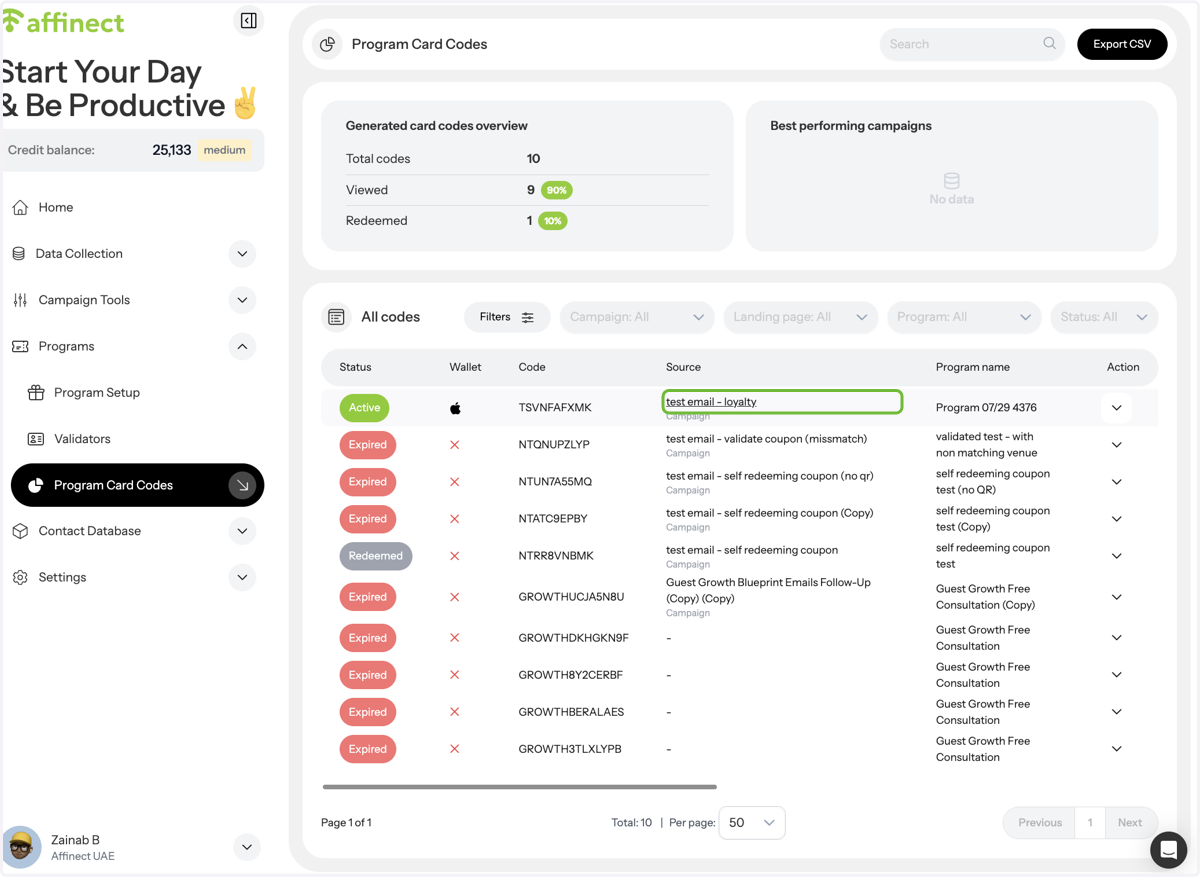1200x877 pixels.
Task: Expand the Contact Database chevron
Action: coord(242,531)
